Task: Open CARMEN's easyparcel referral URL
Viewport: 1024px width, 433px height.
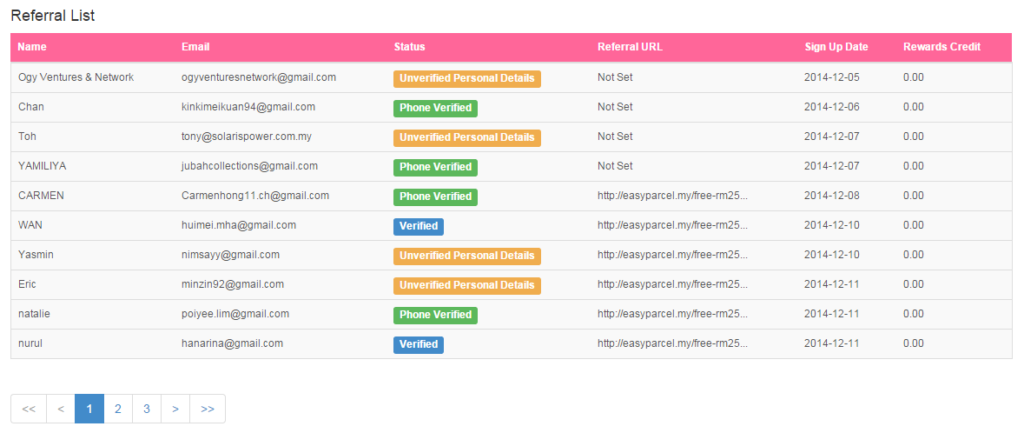Action: click(x=672, y=196)
